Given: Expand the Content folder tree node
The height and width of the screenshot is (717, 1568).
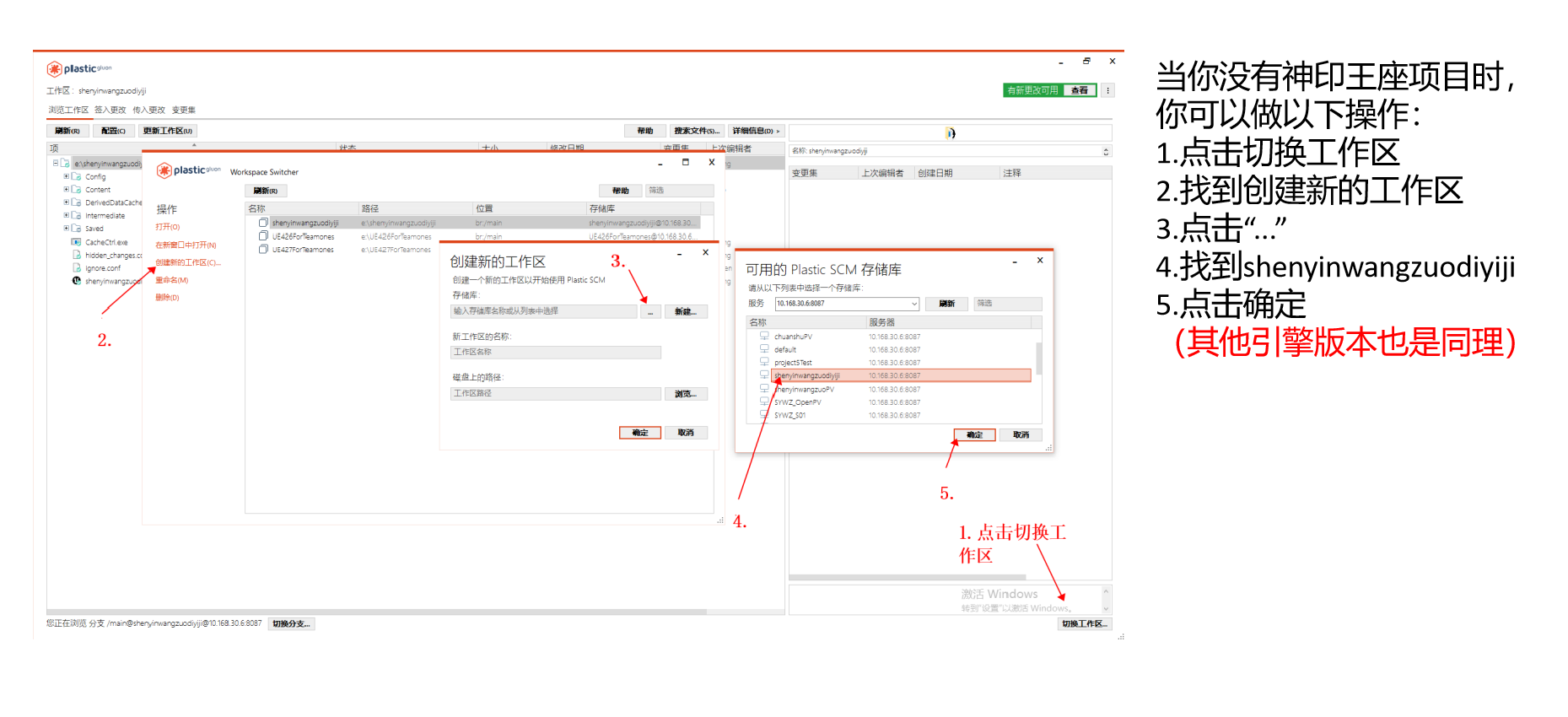Looking at the screenshot, I should [67, 190].
